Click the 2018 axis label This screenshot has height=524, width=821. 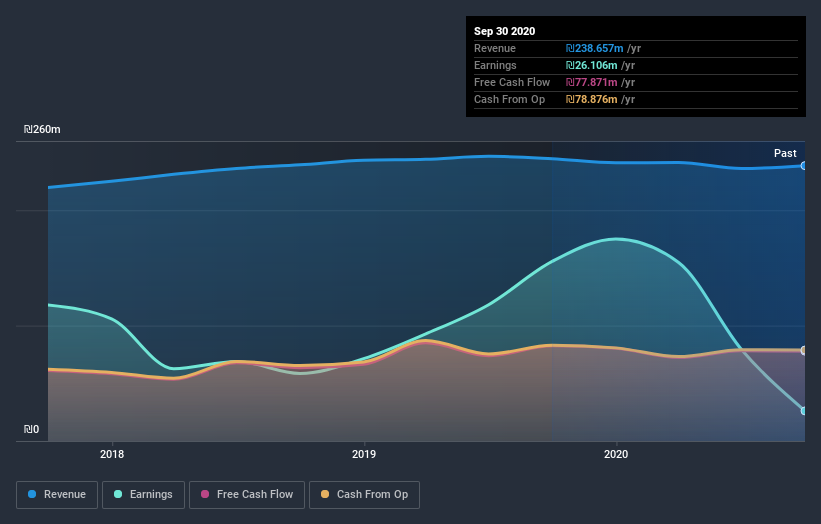pyautogui.click(x=112, y=454)
